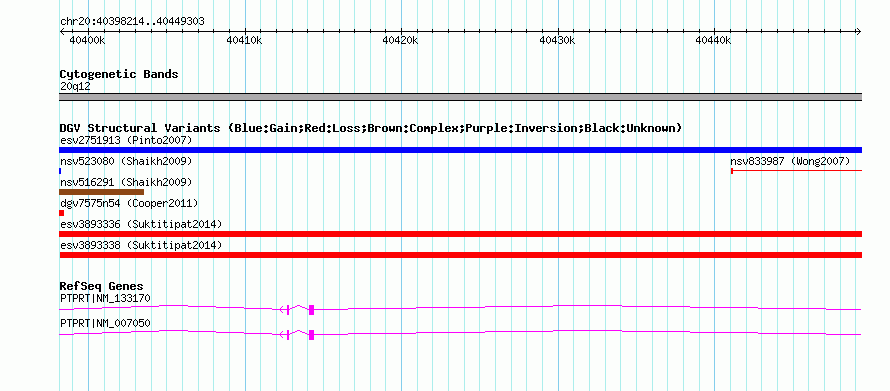Click the RefSeq Genes track title
The height and width of the screenshot is (391, 890).
(x=102, y=287)
